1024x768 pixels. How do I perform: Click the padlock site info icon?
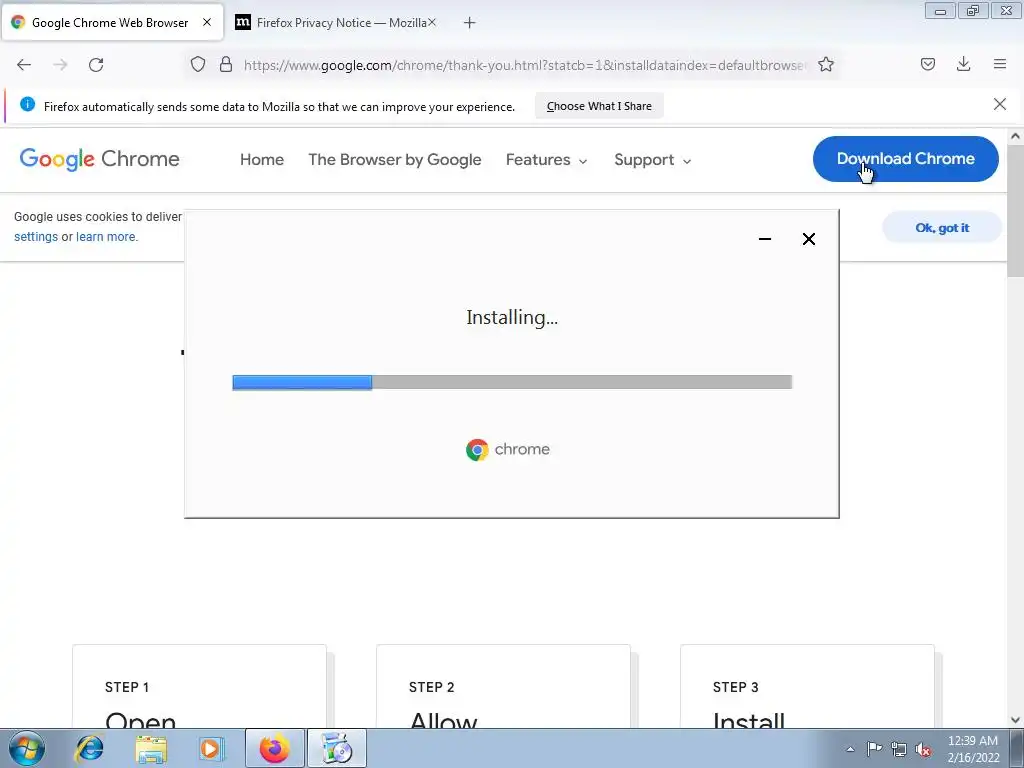226,64
